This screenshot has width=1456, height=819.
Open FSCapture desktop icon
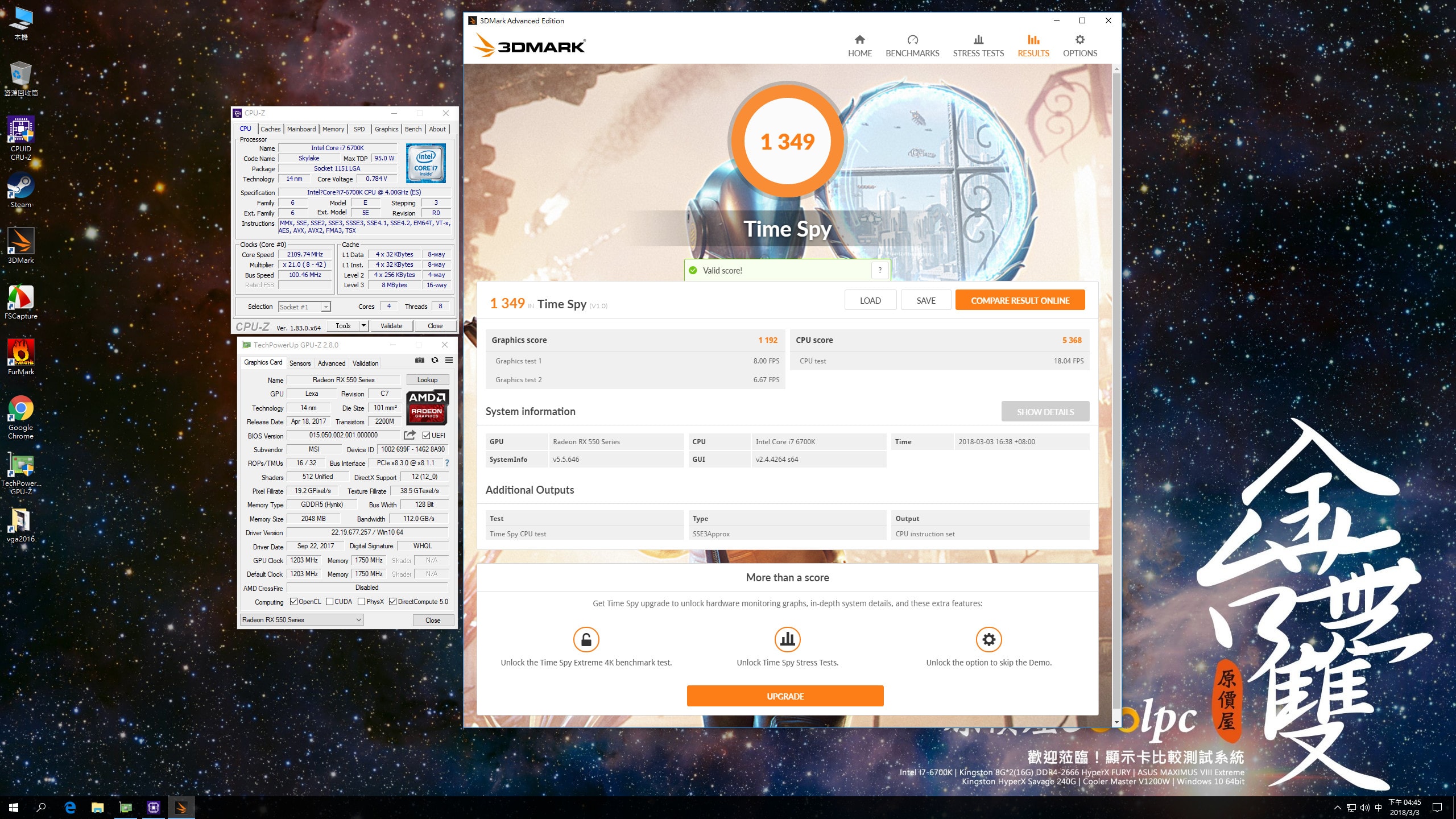pos(21,302)
